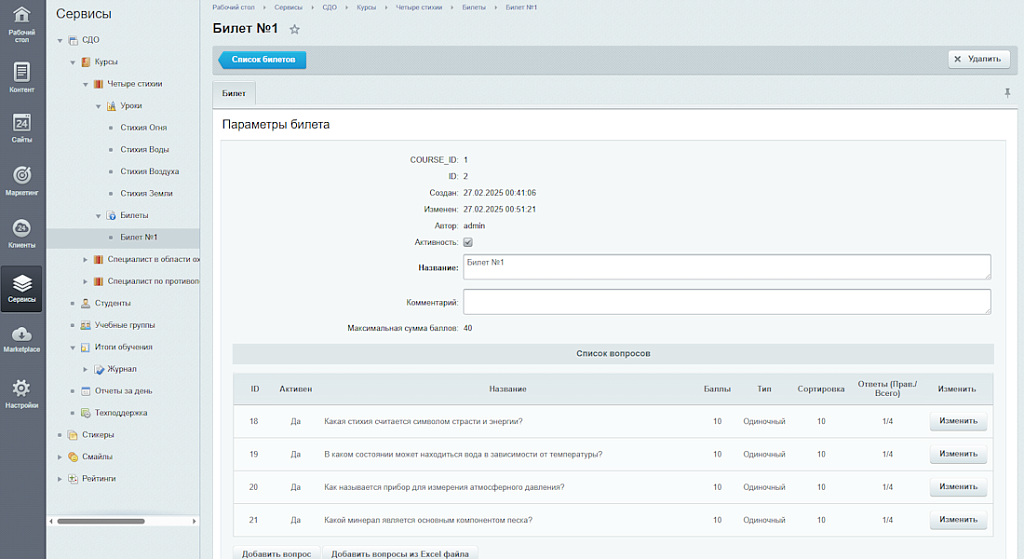Open the Клиенты sidebar section

pos(22,233)
